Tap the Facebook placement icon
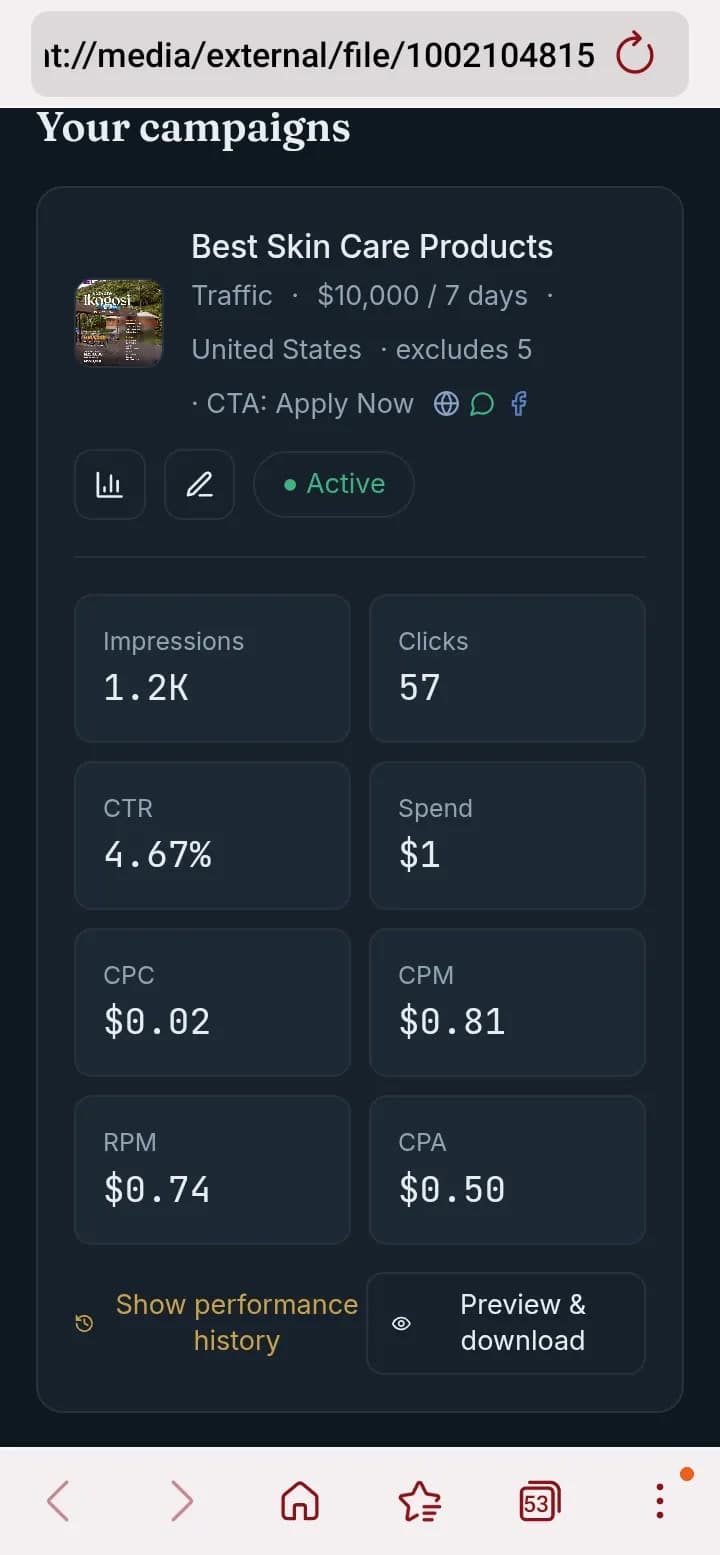The image size is (720, 1555). tap(518, 403)
